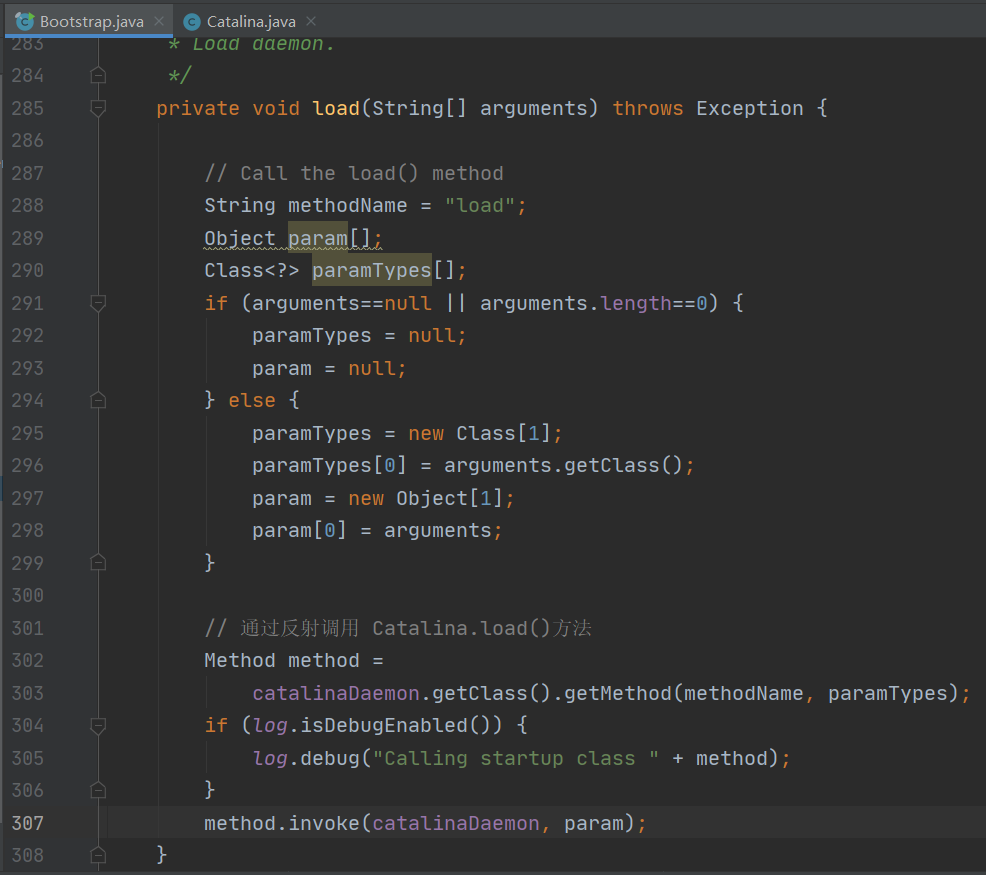Toggle the method end fold marker at line 308

point(98,855)
